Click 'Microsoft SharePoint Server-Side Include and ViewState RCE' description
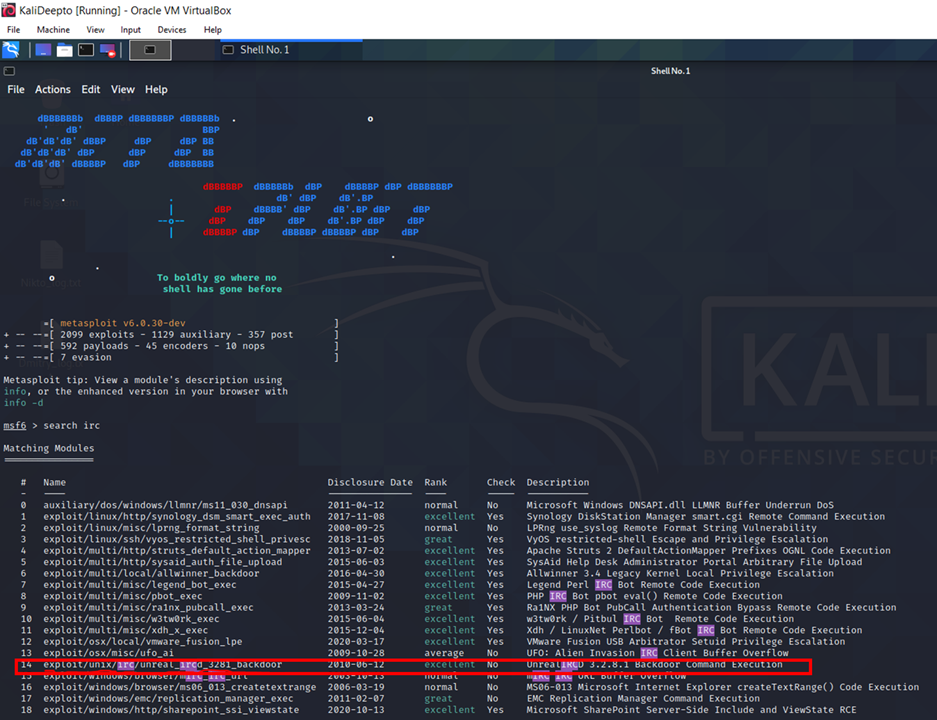This screenshot has height=720, width=937. [691, 710]
